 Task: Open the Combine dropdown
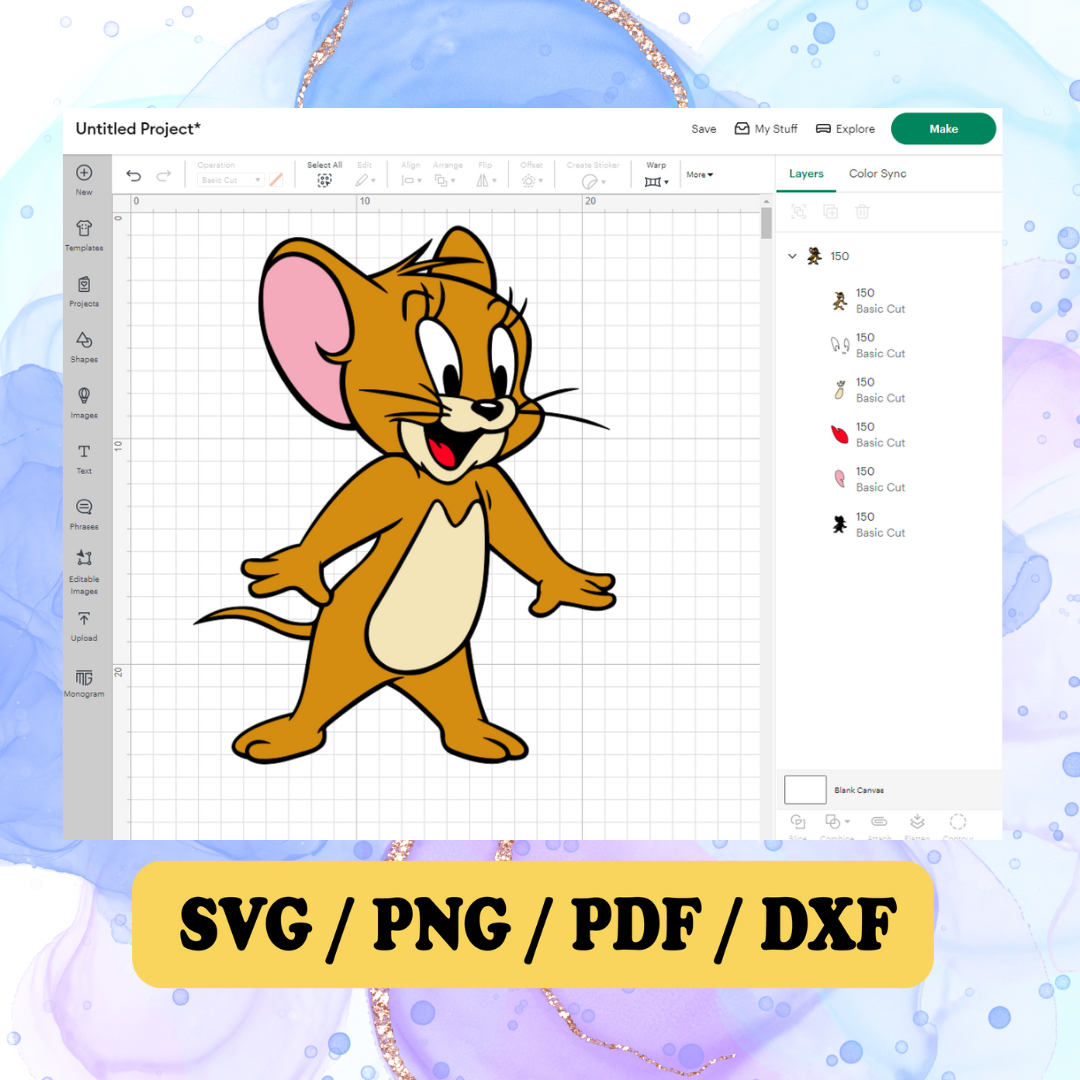click(x=837, y=822)
